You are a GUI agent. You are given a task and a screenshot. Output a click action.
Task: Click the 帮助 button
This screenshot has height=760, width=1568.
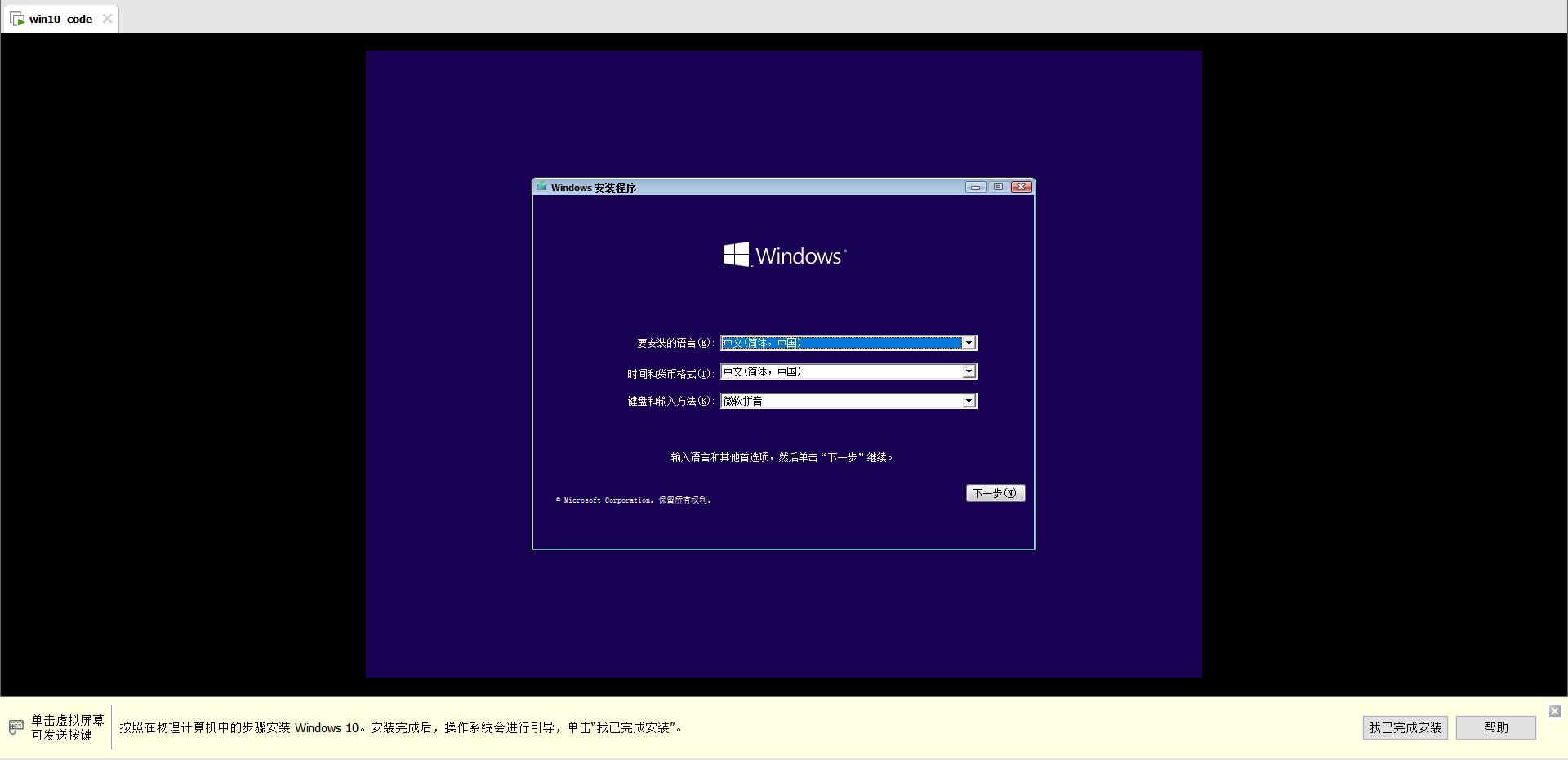click(x=1495, y=727)
